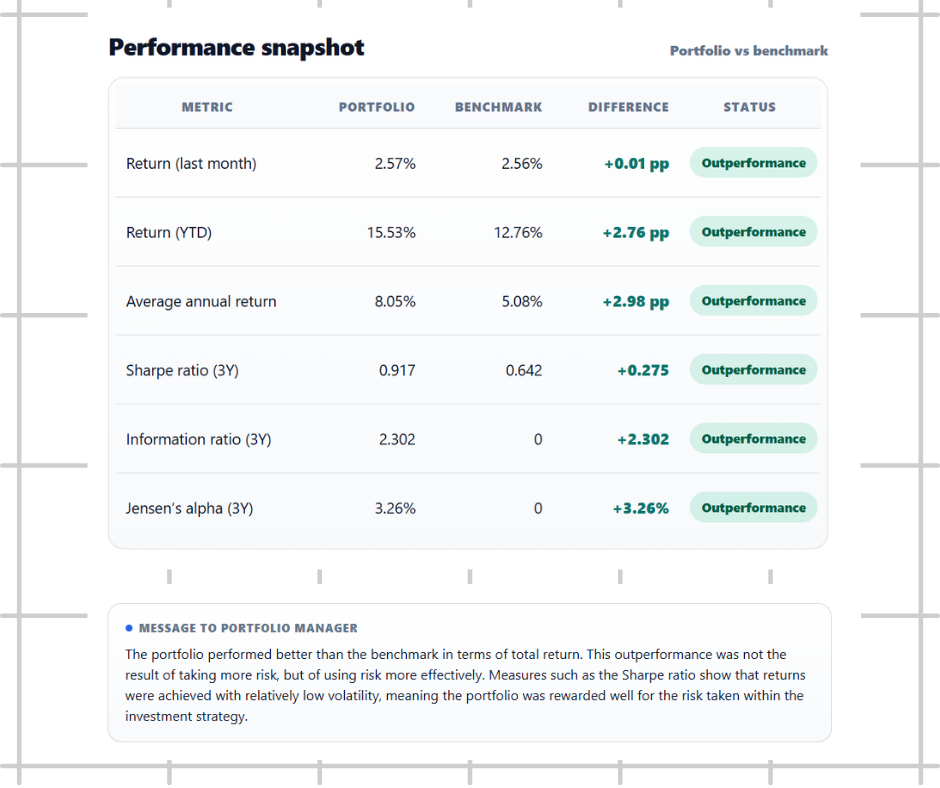Click Outperformance badge for Average annual return
This screenshot has width=940, height=788.
pyautogui.click(x=753, y=301)
